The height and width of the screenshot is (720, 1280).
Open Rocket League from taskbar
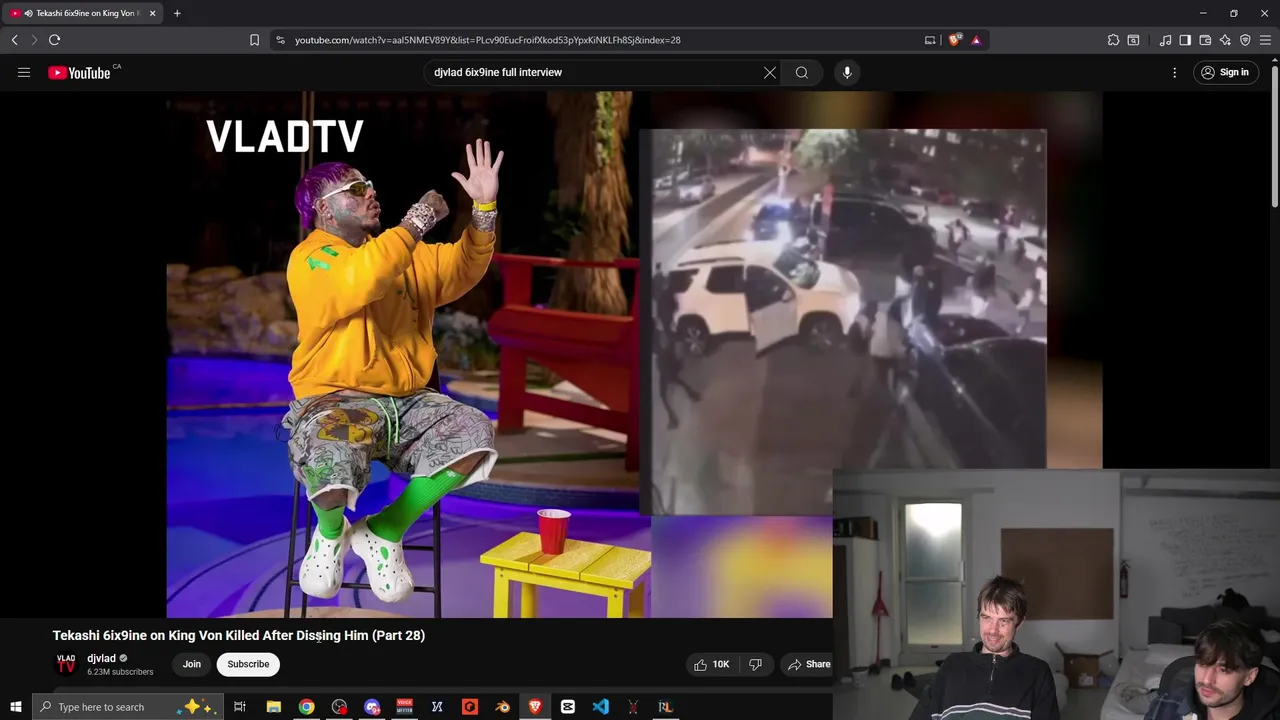point(665,707)
